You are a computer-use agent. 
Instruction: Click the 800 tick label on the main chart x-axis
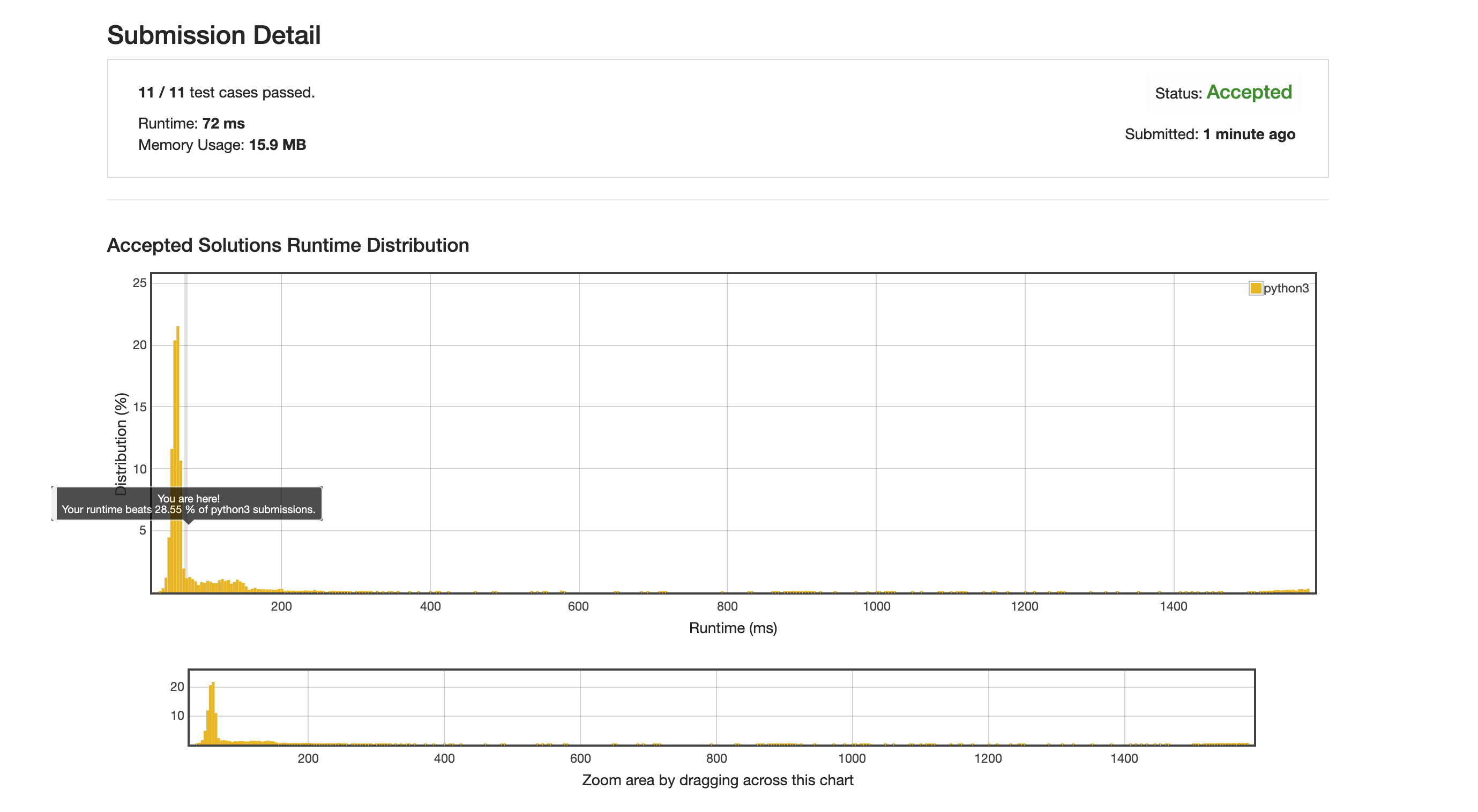[727, 606]
